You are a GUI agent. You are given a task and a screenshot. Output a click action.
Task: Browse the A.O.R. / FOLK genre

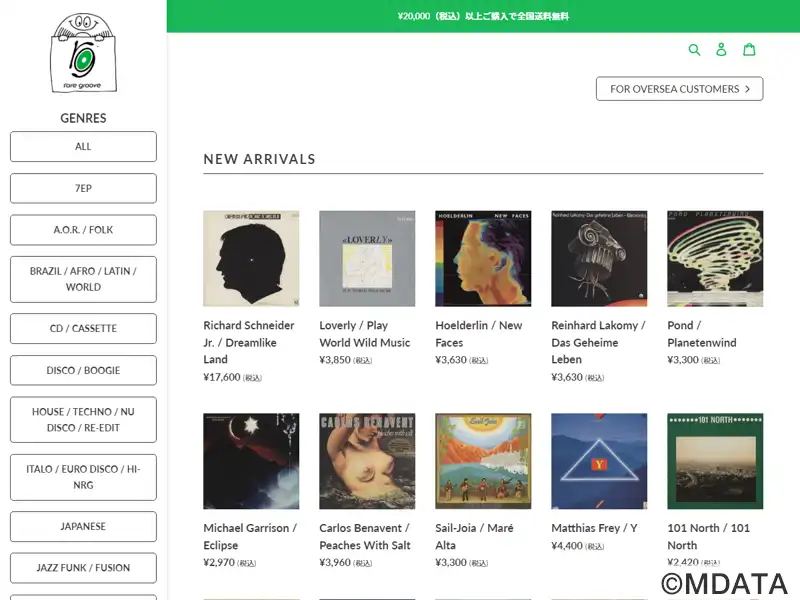(x=83, y=230)
